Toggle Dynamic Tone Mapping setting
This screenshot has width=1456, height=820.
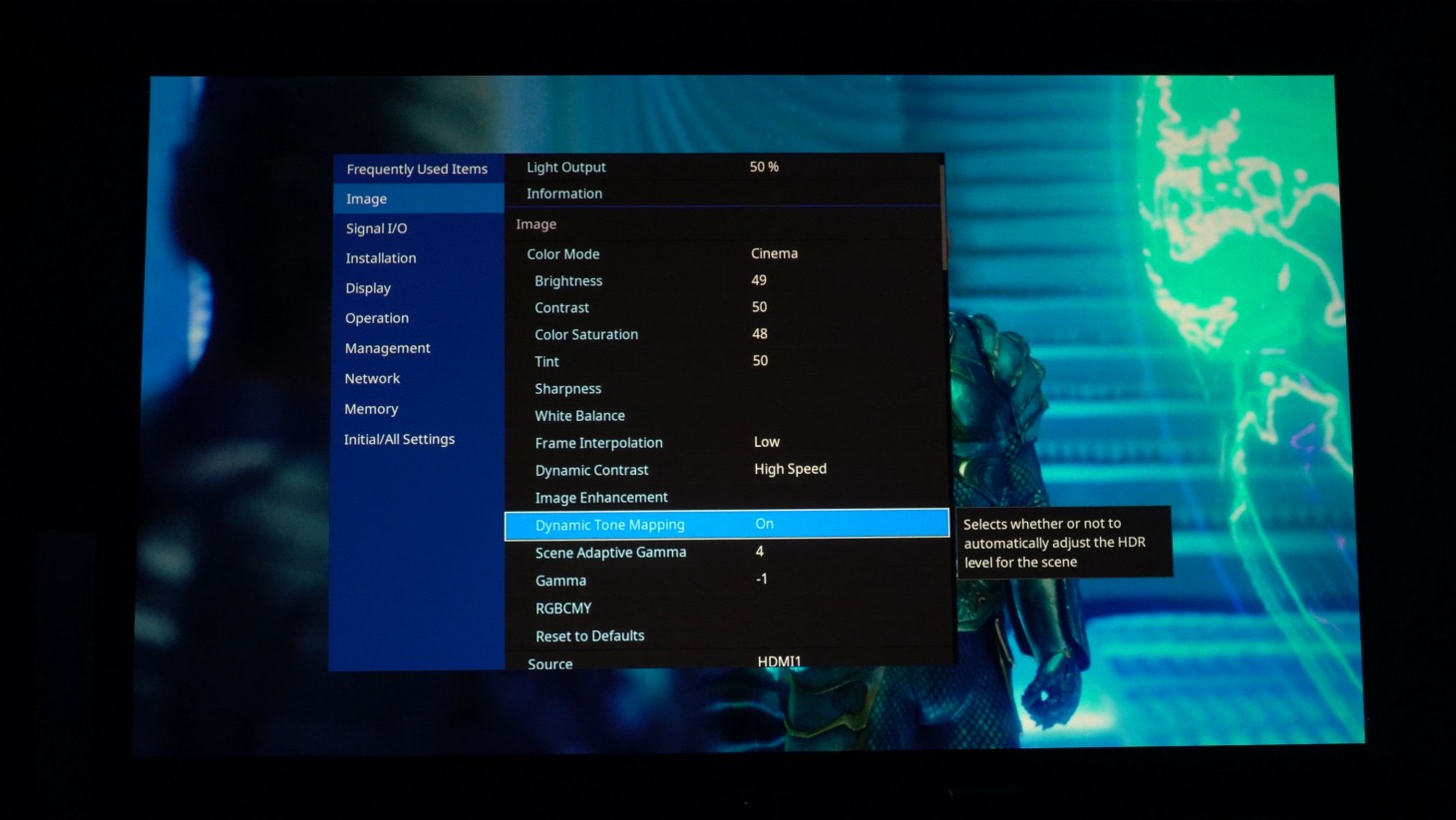727,524
